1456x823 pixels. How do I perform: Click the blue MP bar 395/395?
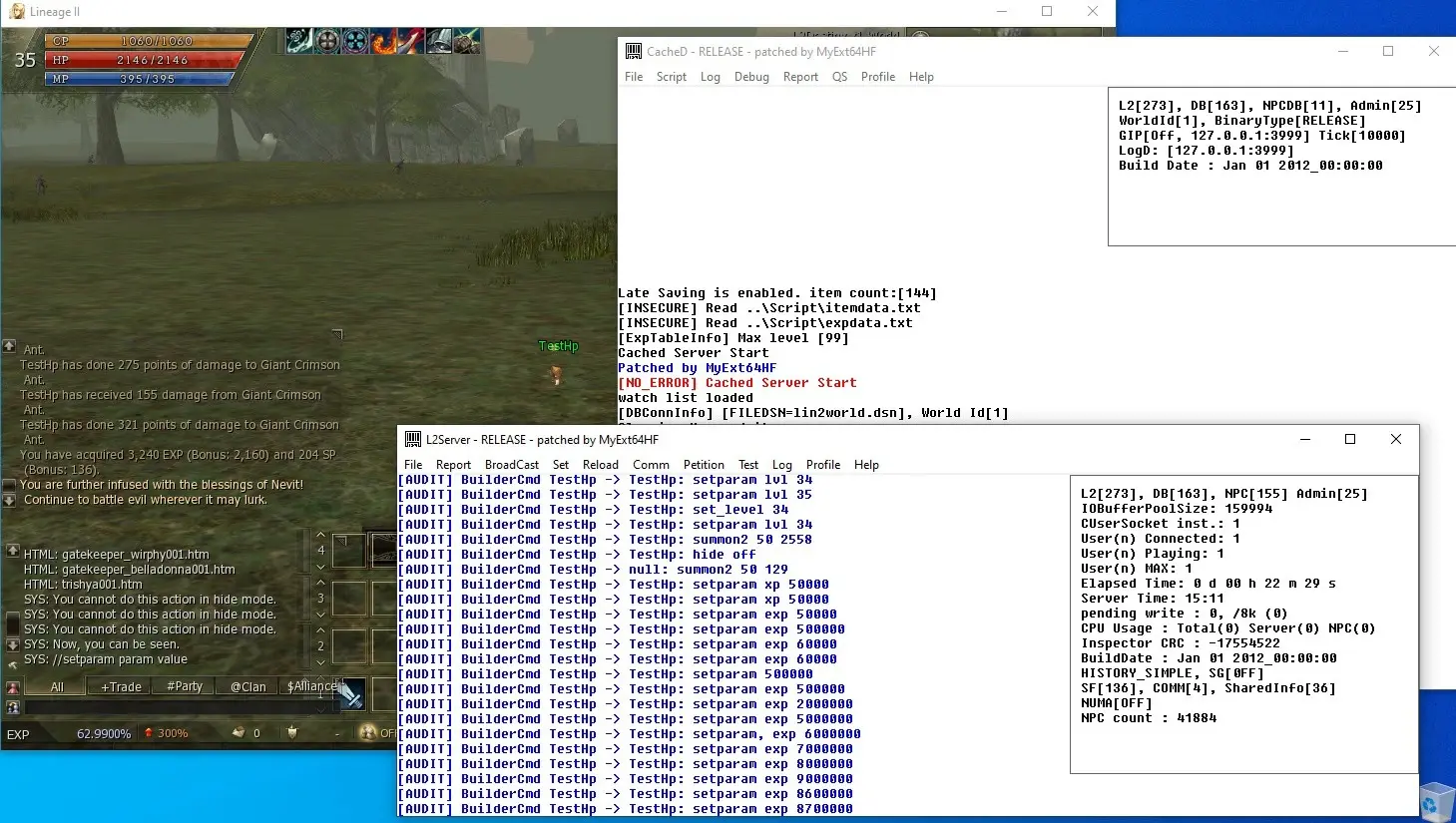point(142,79)
